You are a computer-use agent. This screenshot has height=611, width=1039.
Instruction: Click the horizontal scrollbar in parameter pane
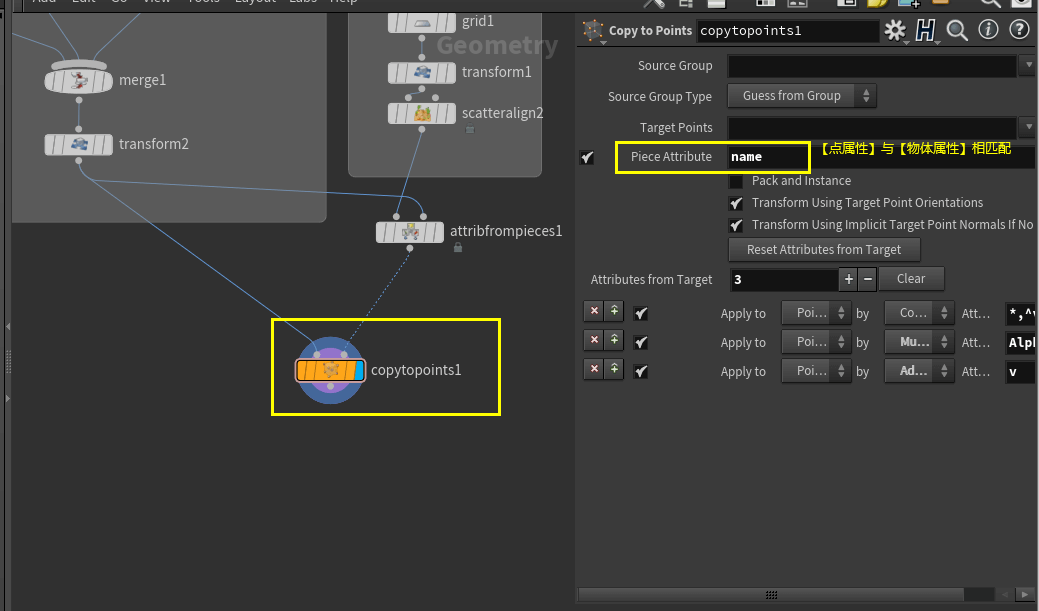coord(771,594)
